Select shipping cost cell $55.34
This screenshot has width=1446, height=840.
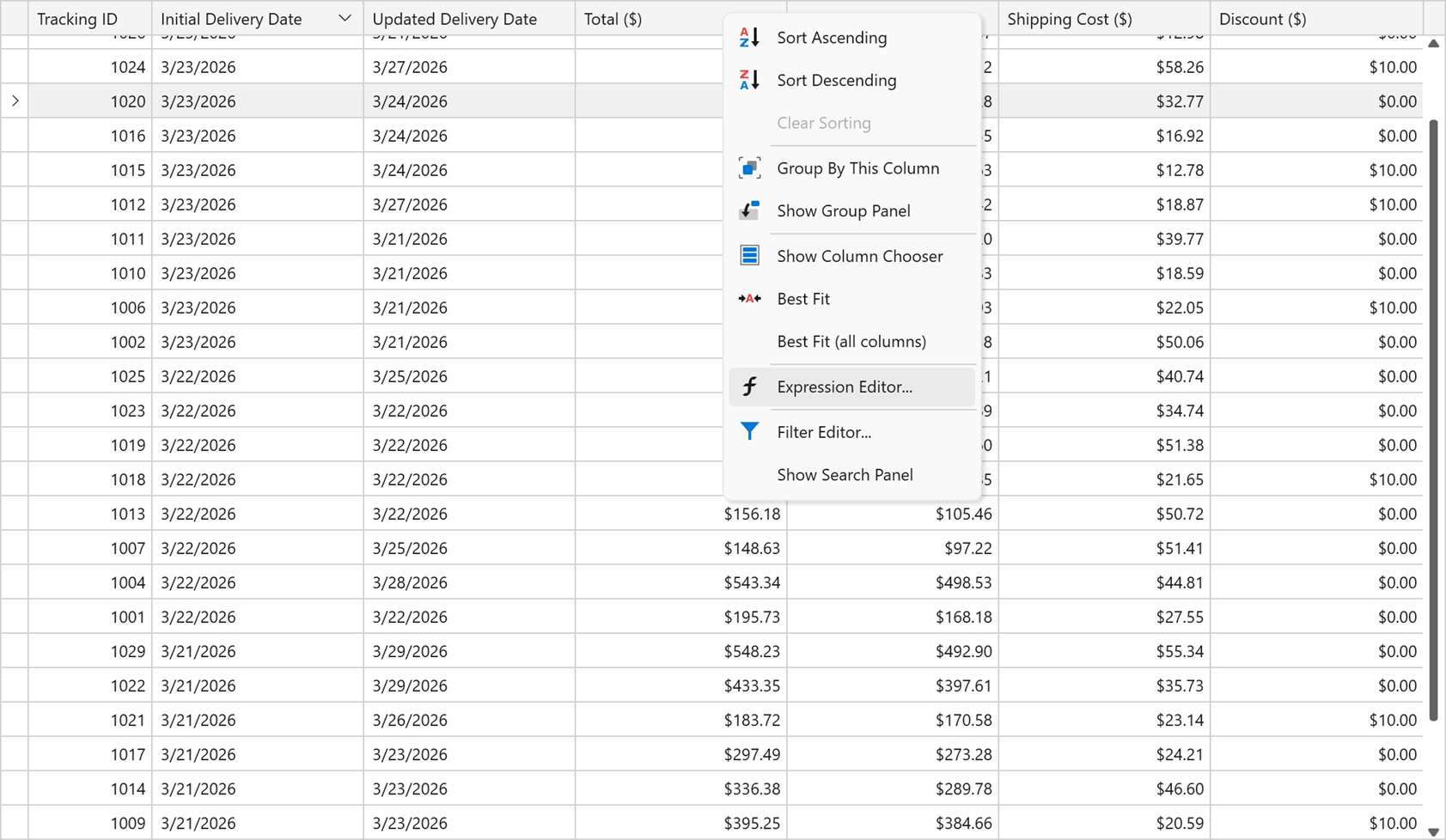point(1104,651)
